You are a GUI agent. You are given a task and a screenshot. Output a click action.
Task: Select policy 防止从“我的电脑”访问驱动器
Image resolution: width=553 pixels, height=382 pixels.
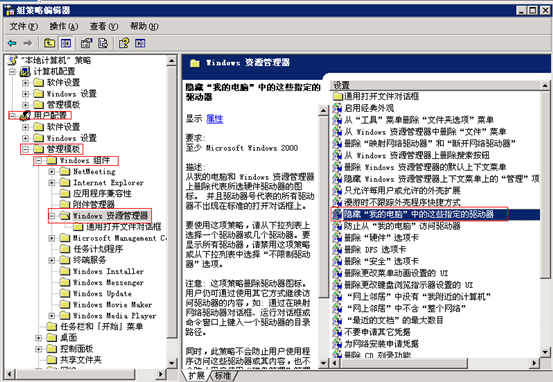(402, 226)
